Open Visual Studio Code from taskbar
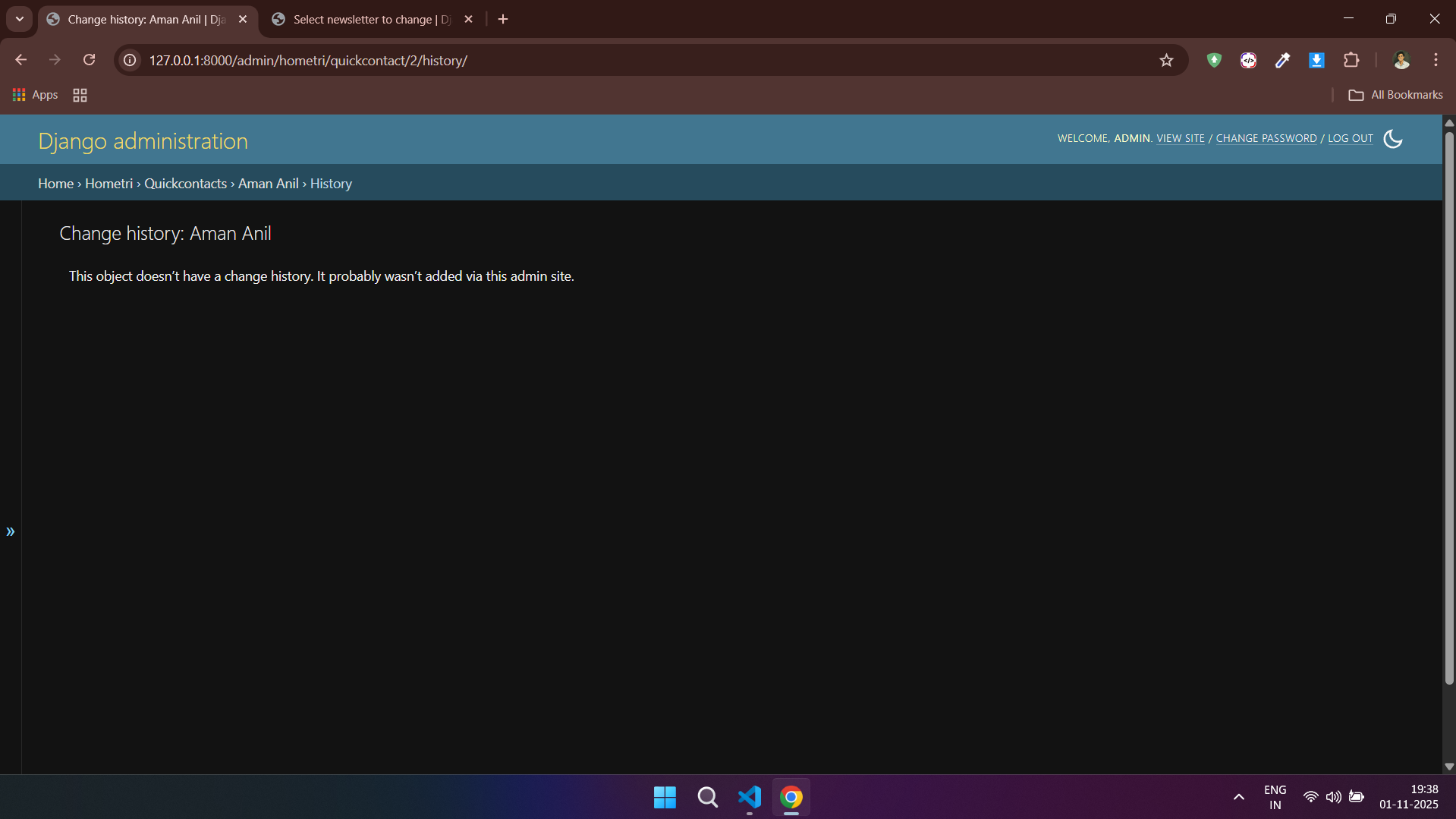Screen dimensions: 1456x819 click(750, 797)
